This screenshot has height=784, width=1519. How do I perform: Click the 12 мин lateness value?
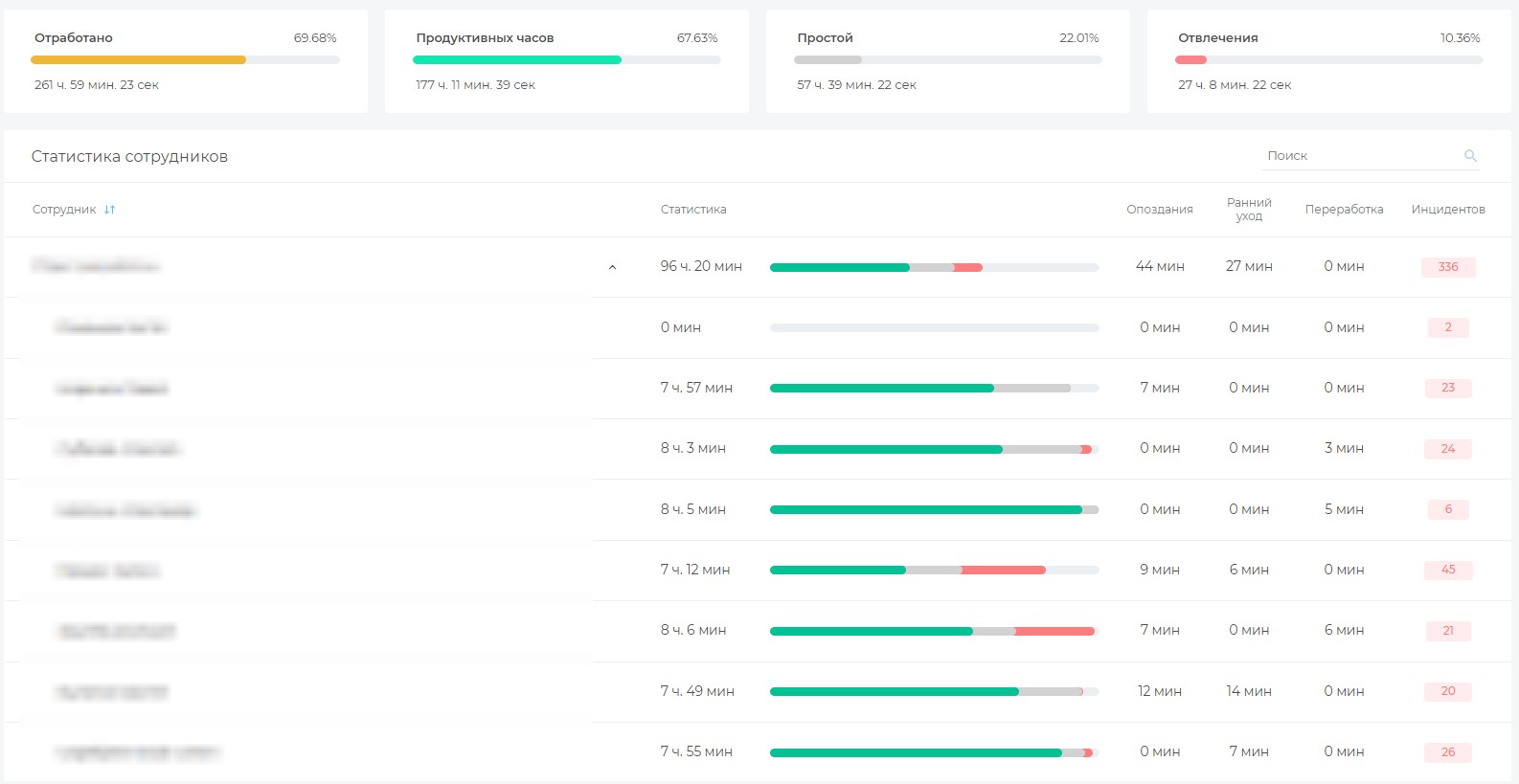pyautogui.click(x=1160, y=691)
